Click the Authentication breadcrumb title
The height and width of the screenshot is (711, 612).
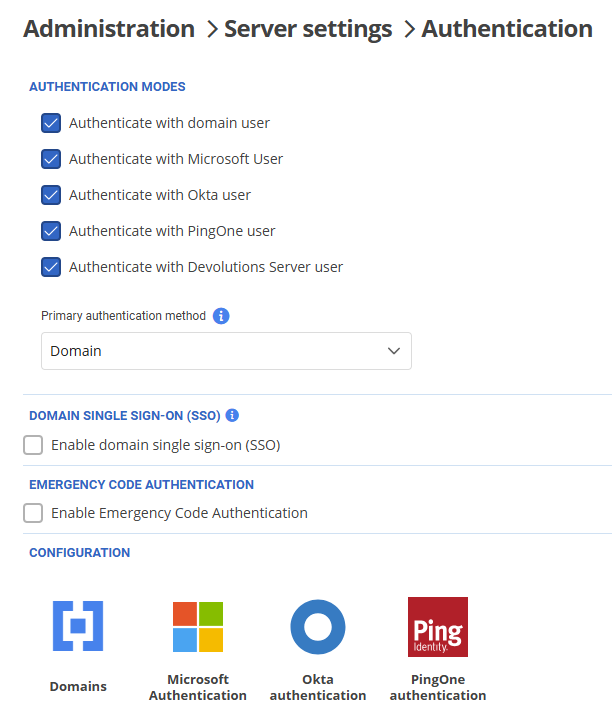point(507,29)
